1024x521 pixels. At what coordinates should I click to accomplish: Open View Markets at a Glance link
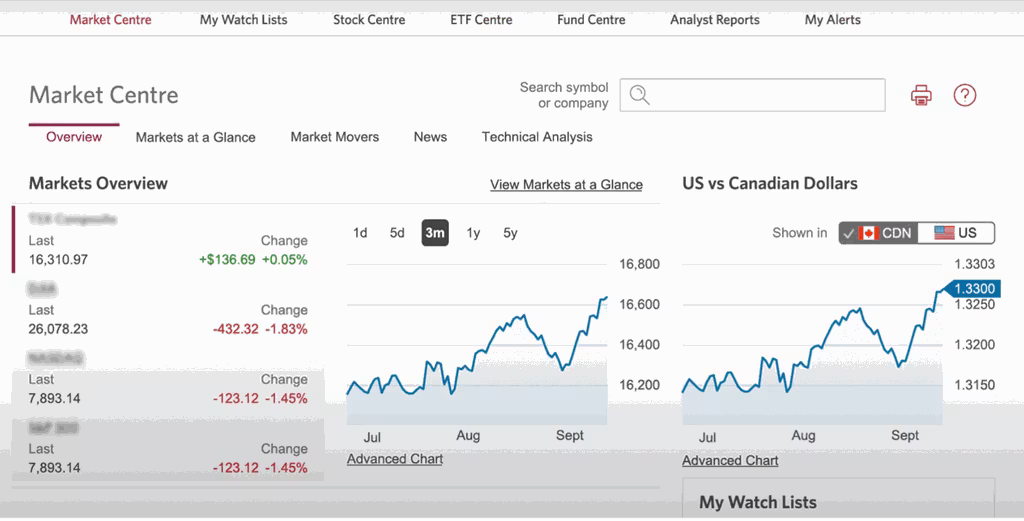pyautogui.click(x=566, y=184)
